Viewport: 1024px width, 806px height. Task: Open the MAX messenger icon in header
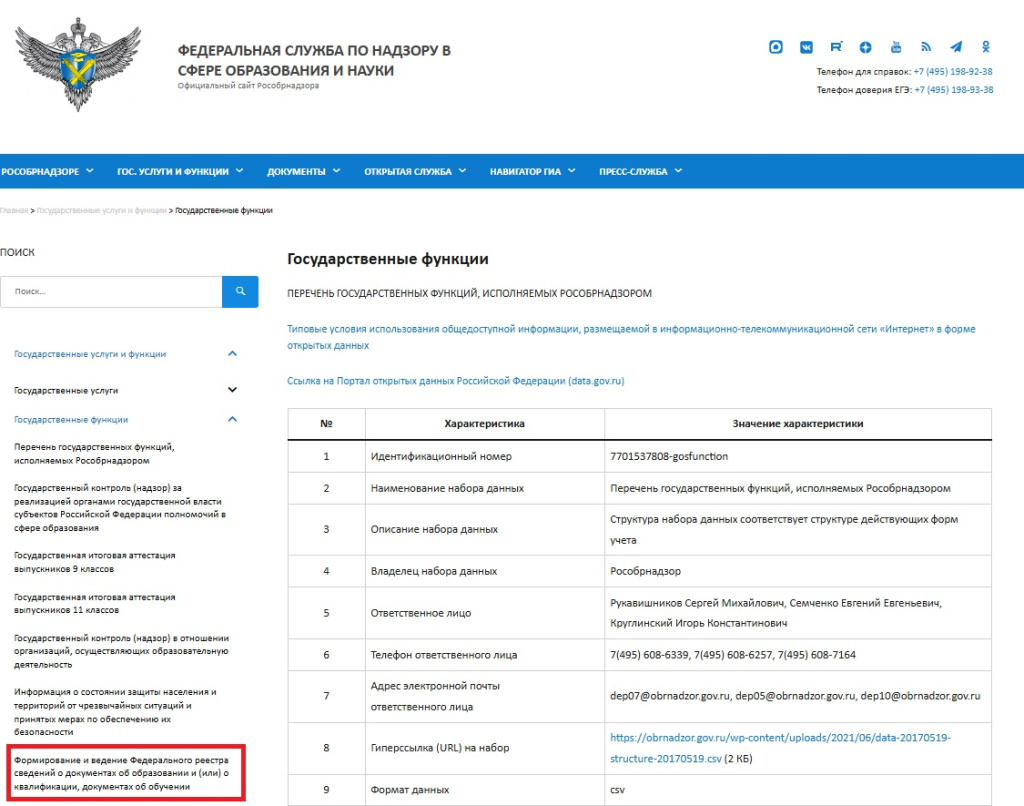tap(775, 47)
